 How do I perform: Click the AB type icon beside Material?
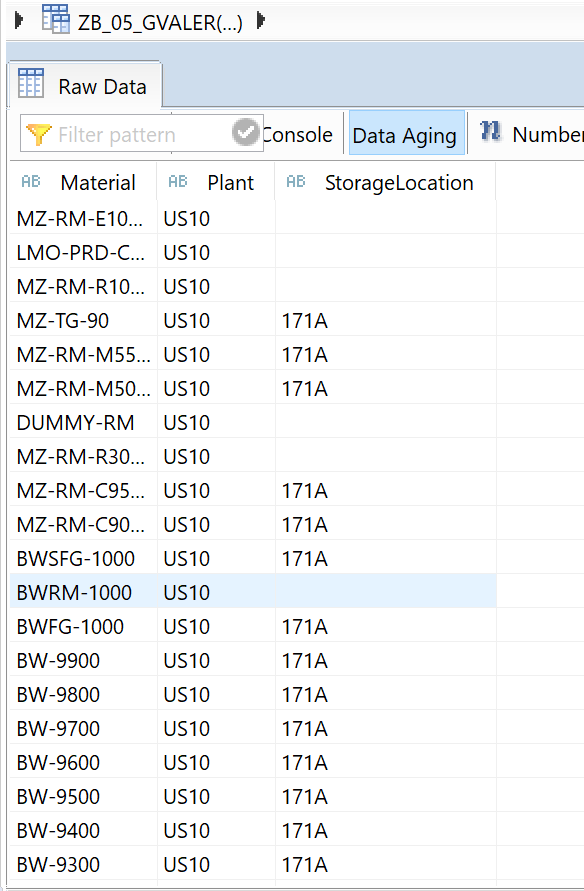click(31, 181)
